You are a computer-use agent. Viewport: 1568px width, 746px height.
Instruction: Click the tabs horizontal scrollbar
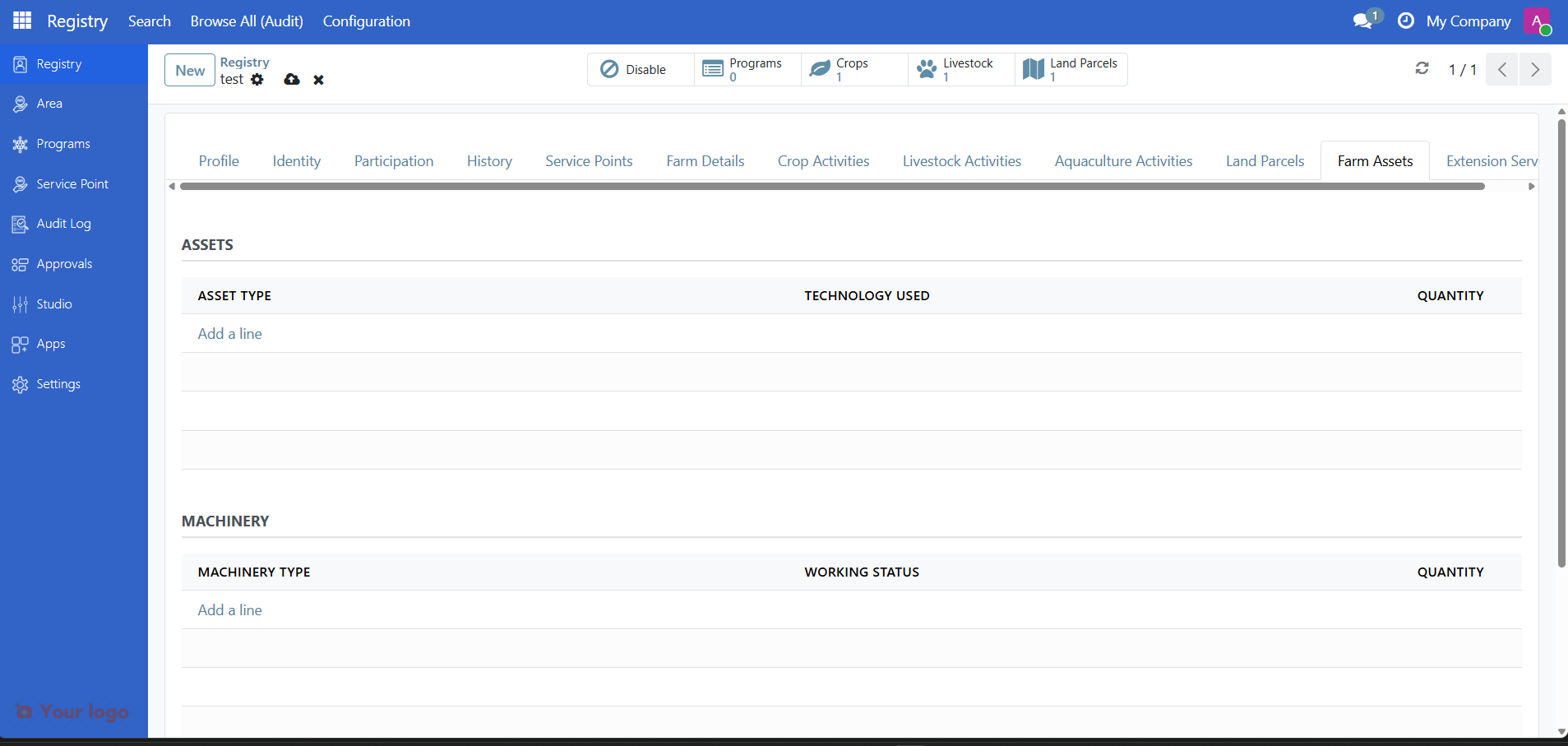click(x=832, y=187)
